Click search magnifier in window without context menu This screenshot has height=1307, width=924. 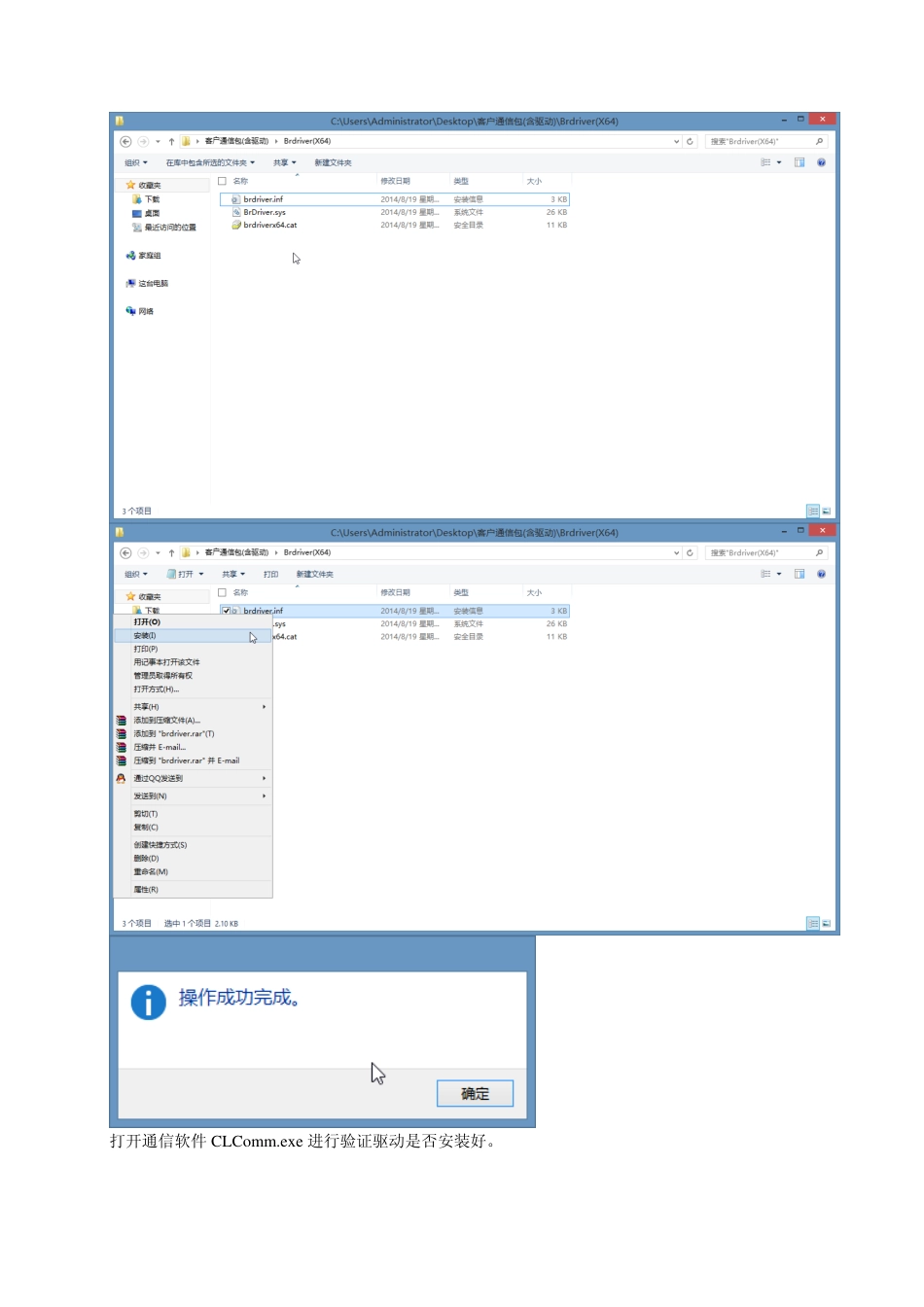pos(819,141)
